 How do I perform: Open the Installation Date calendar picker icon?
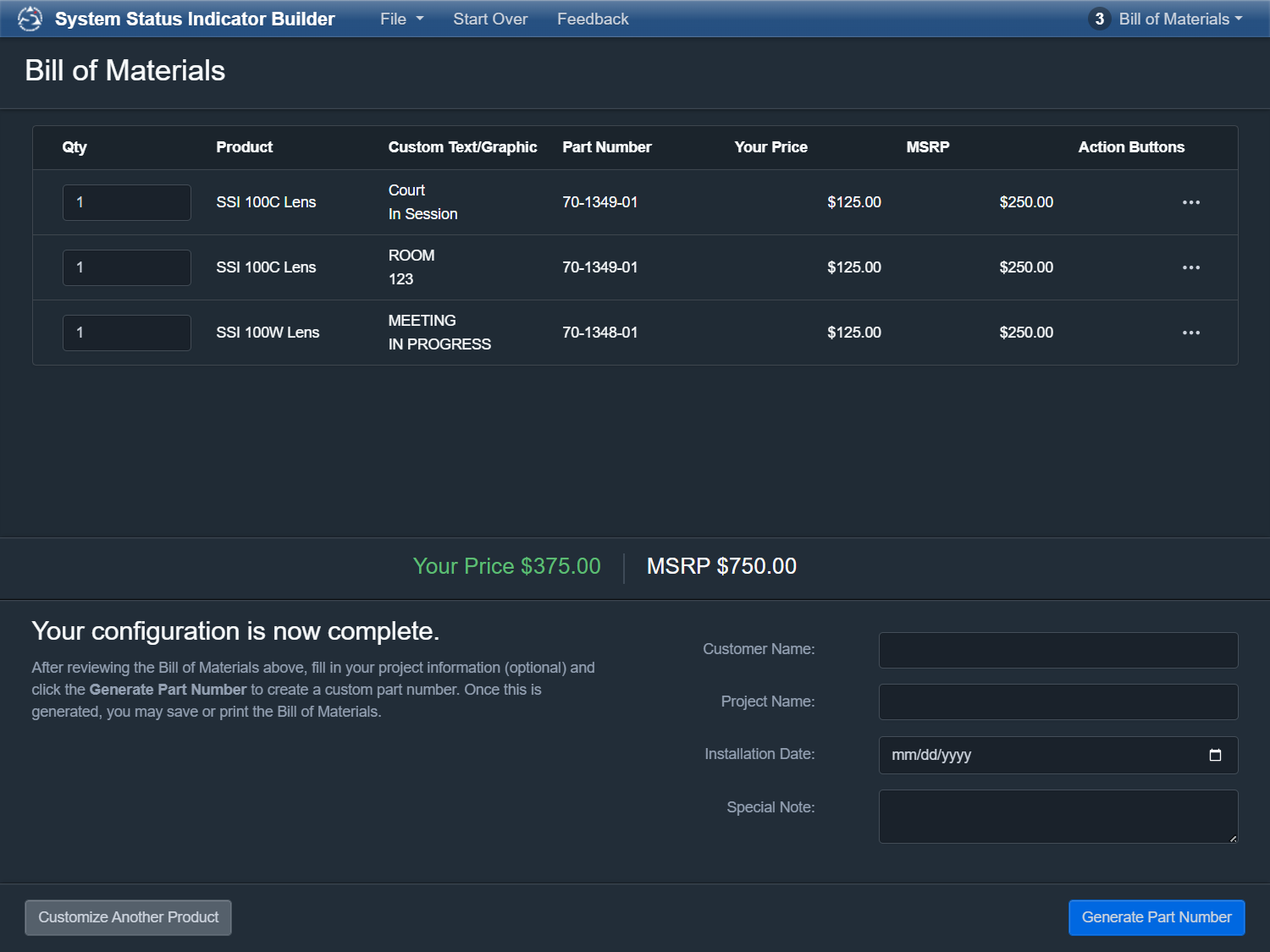(1215, 755)
